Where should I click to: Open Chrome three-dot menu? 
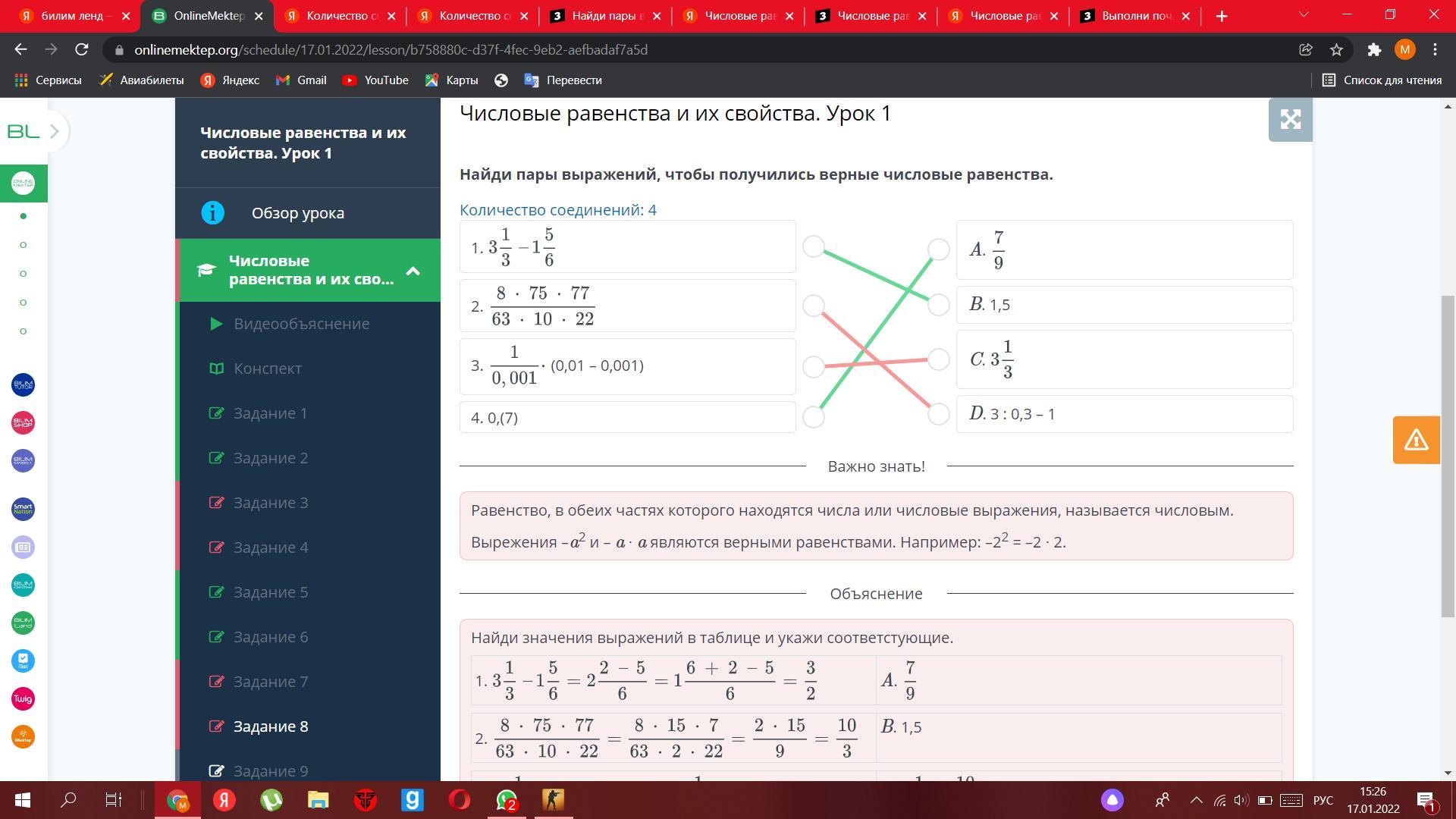point(1435,49)
